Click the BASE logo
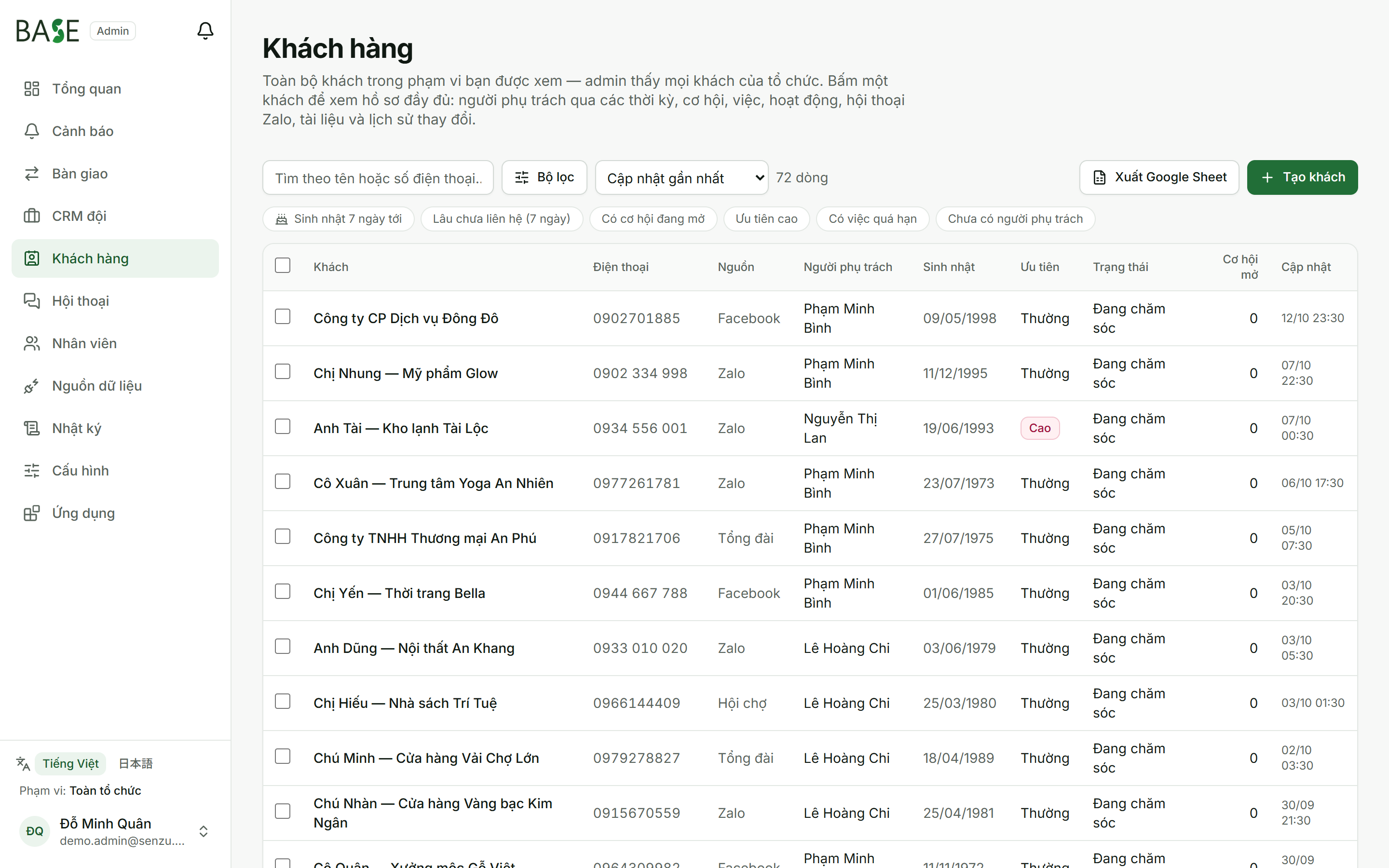Image resolution: width=1389 pixels, height=868 pixels. 47,31
